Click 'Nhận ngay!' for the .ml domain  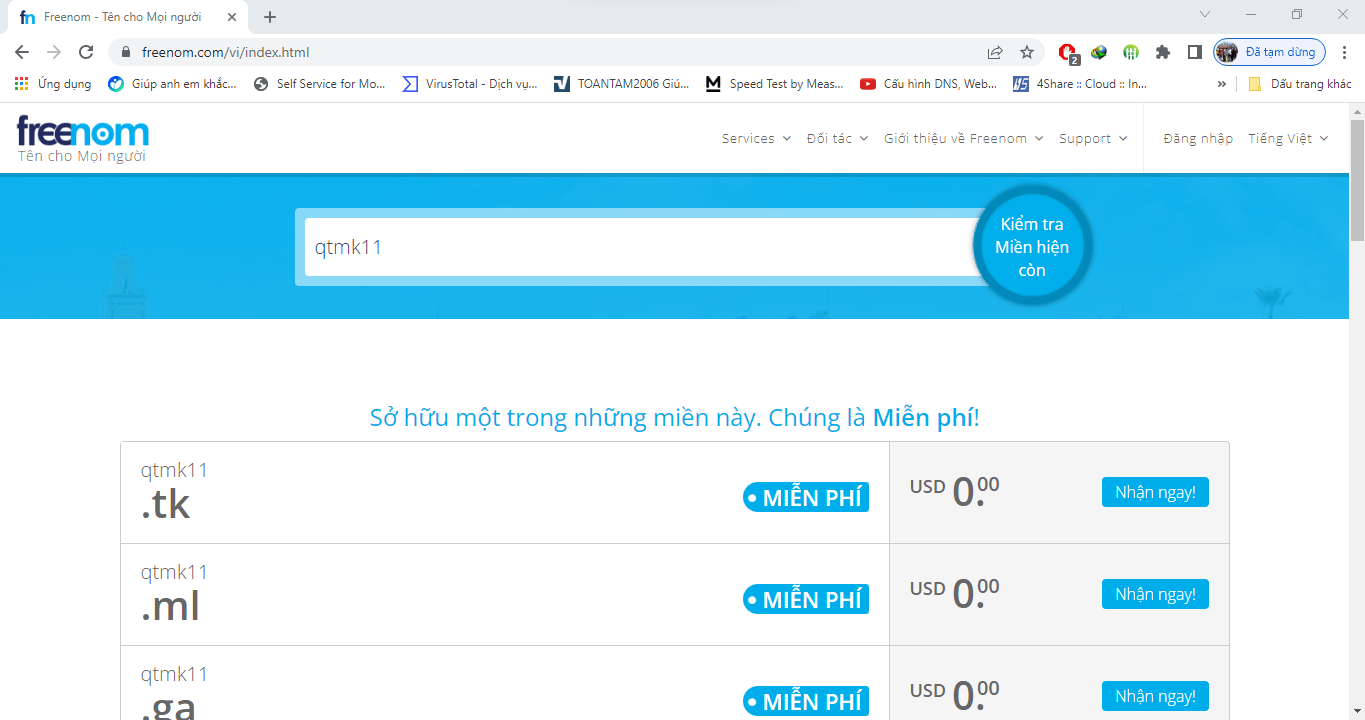1155,594
